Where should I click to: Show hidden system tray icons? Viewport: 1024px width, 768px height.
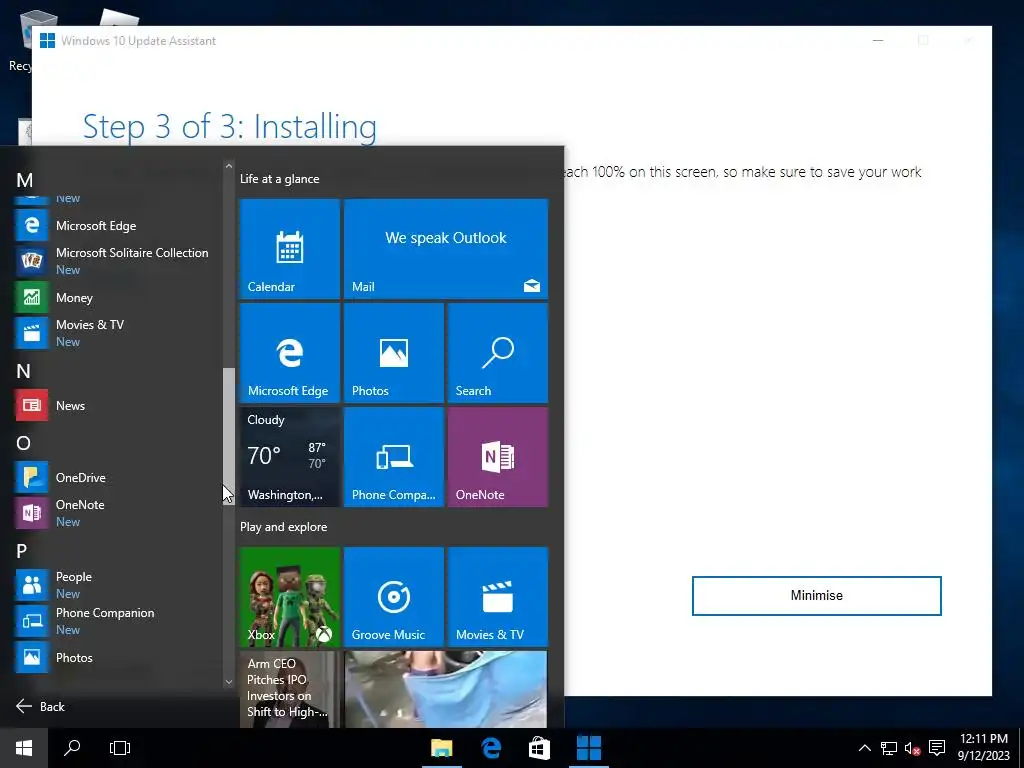point(864,748)
